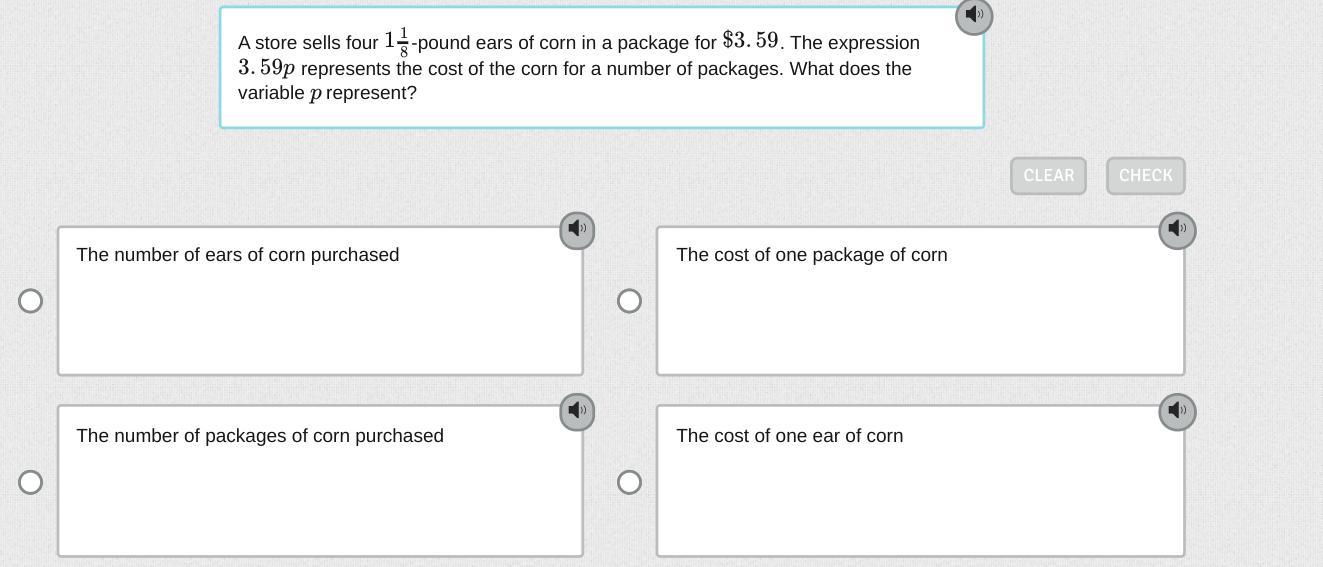Play audio for 'cost of one package of corn'
This screenshot has width=1323, height=567.
(x=1177, y=230)
